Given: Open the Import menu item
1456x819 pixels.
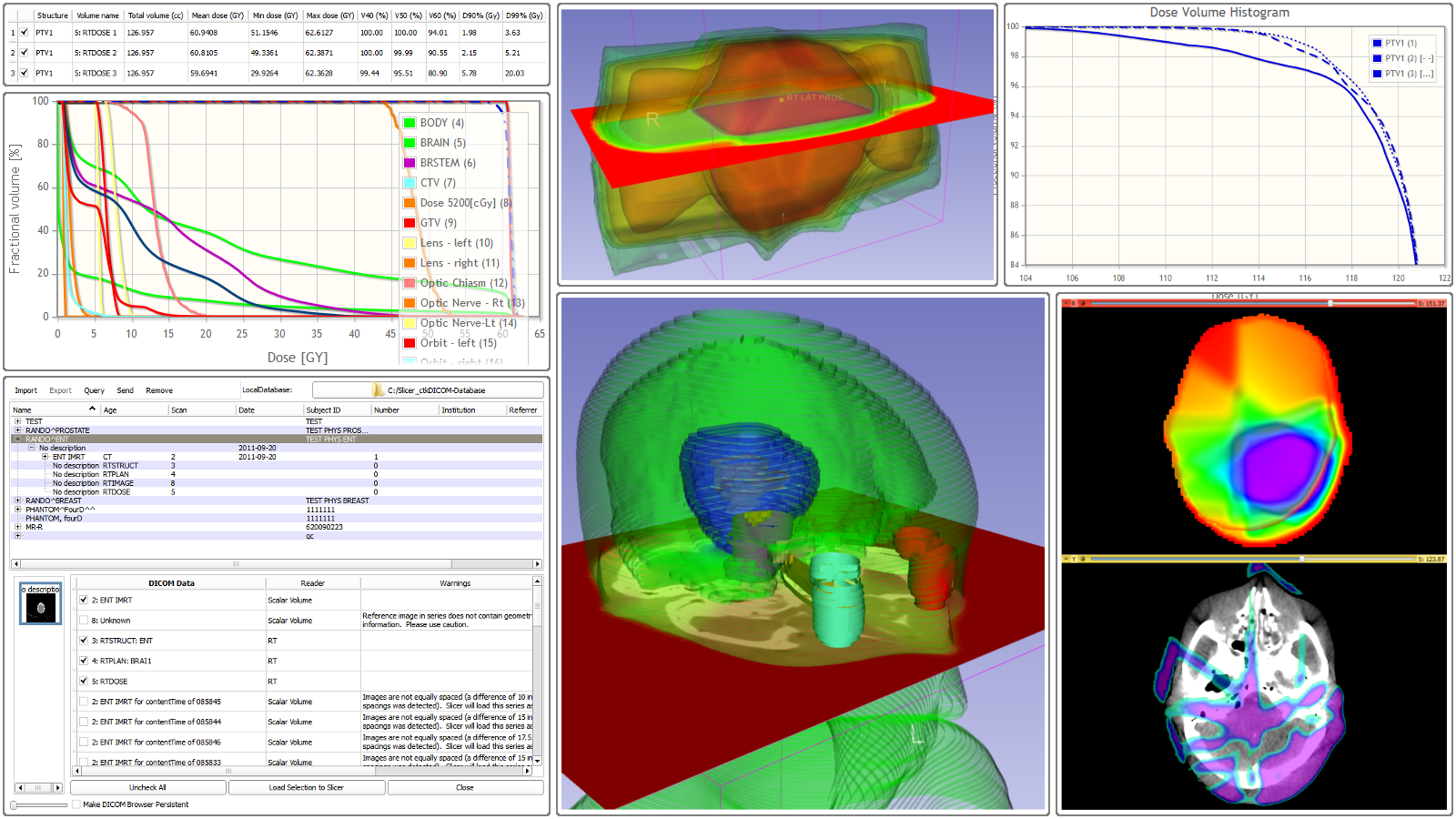Looking at the screenshot, I should (25, 390).
